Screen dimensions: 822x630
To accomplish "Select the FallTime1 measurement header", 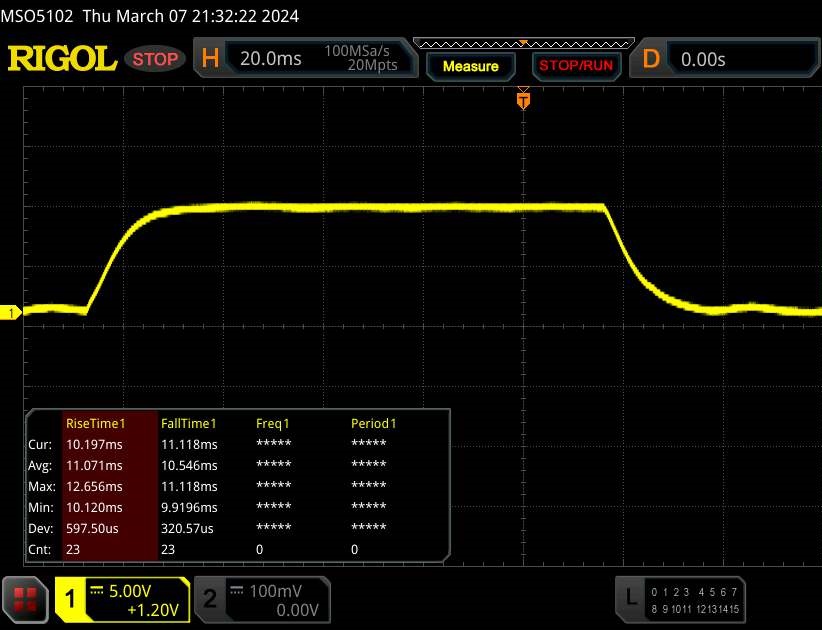I will tap(189, 423).
